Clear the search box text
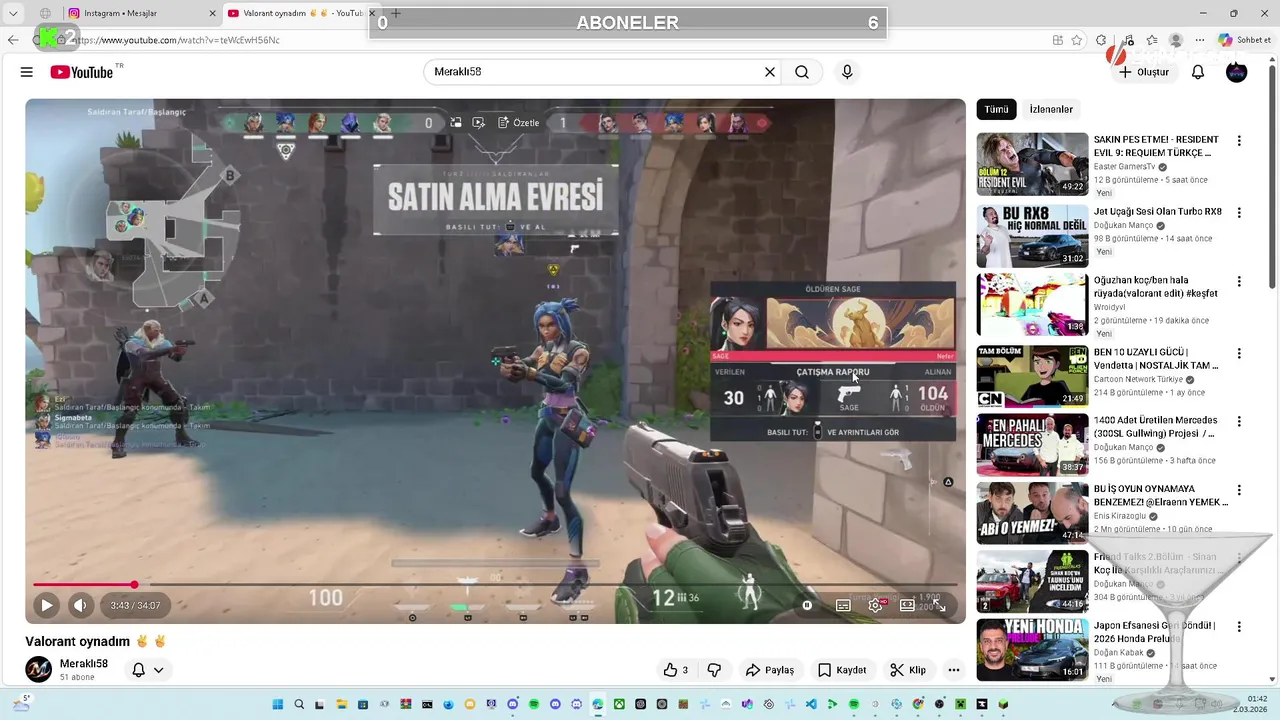Viewport: 1280px width, 720px height. [770, 72]
